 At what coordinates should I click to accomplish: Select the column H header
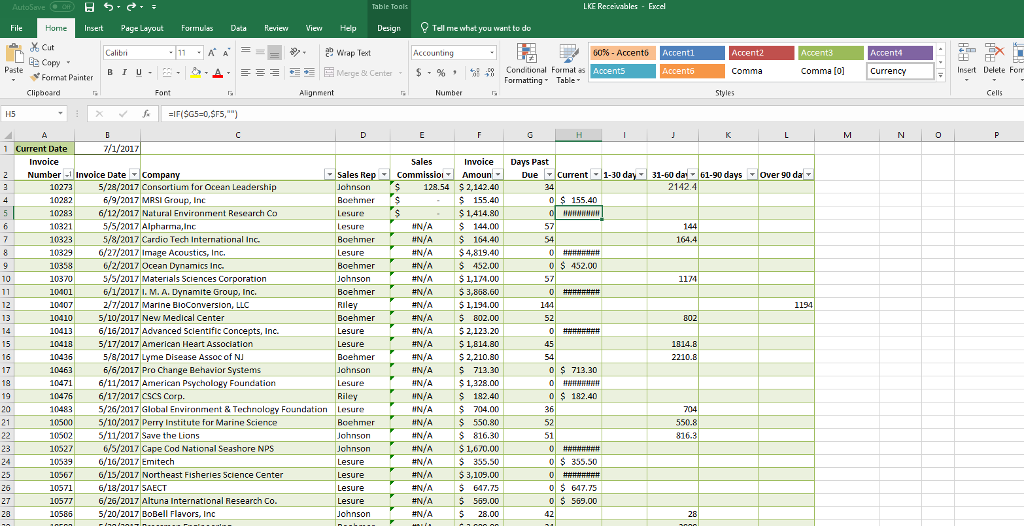(579, 135)
